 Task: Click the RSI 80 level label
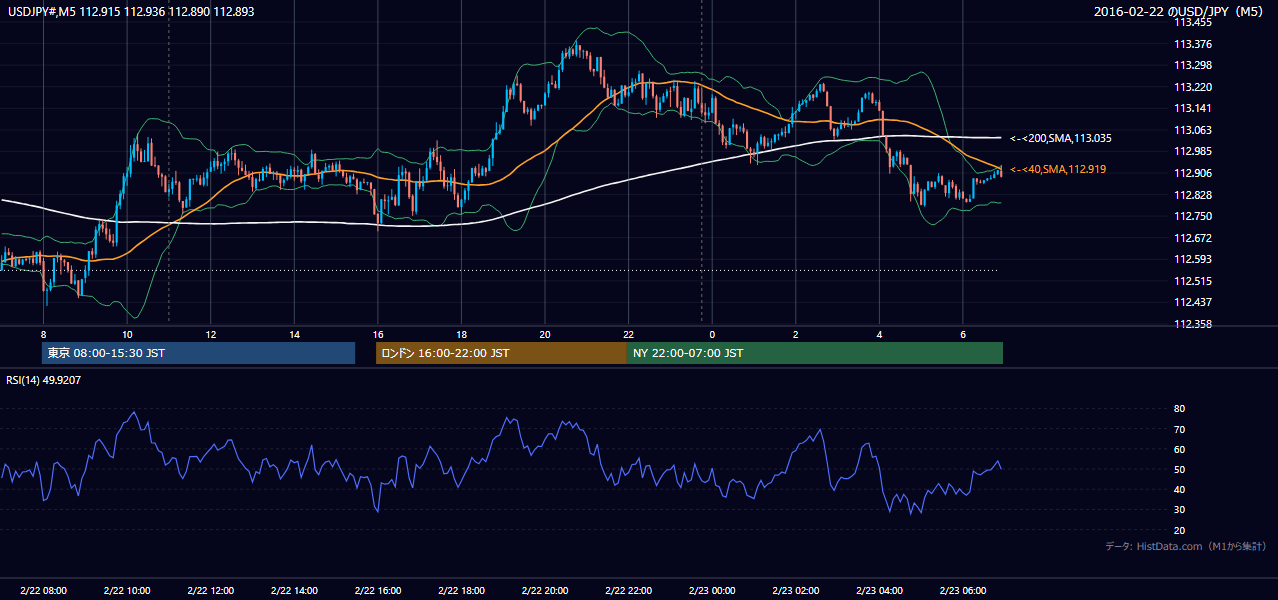(1180, 409)
